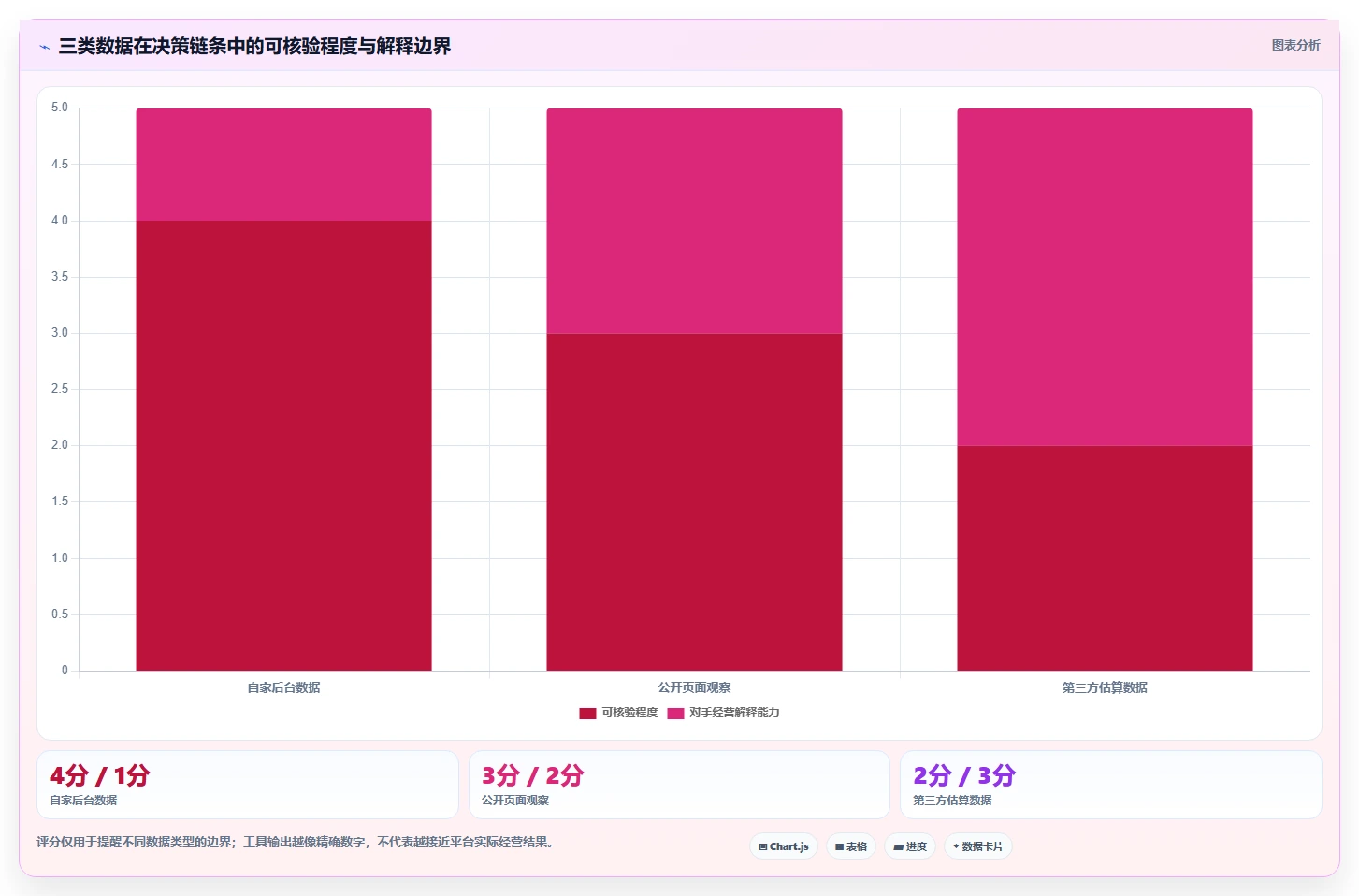Toggle the 对手经营解释能力 legend entry
Viewport: 1359px width, 896px height.
[723, 713]
